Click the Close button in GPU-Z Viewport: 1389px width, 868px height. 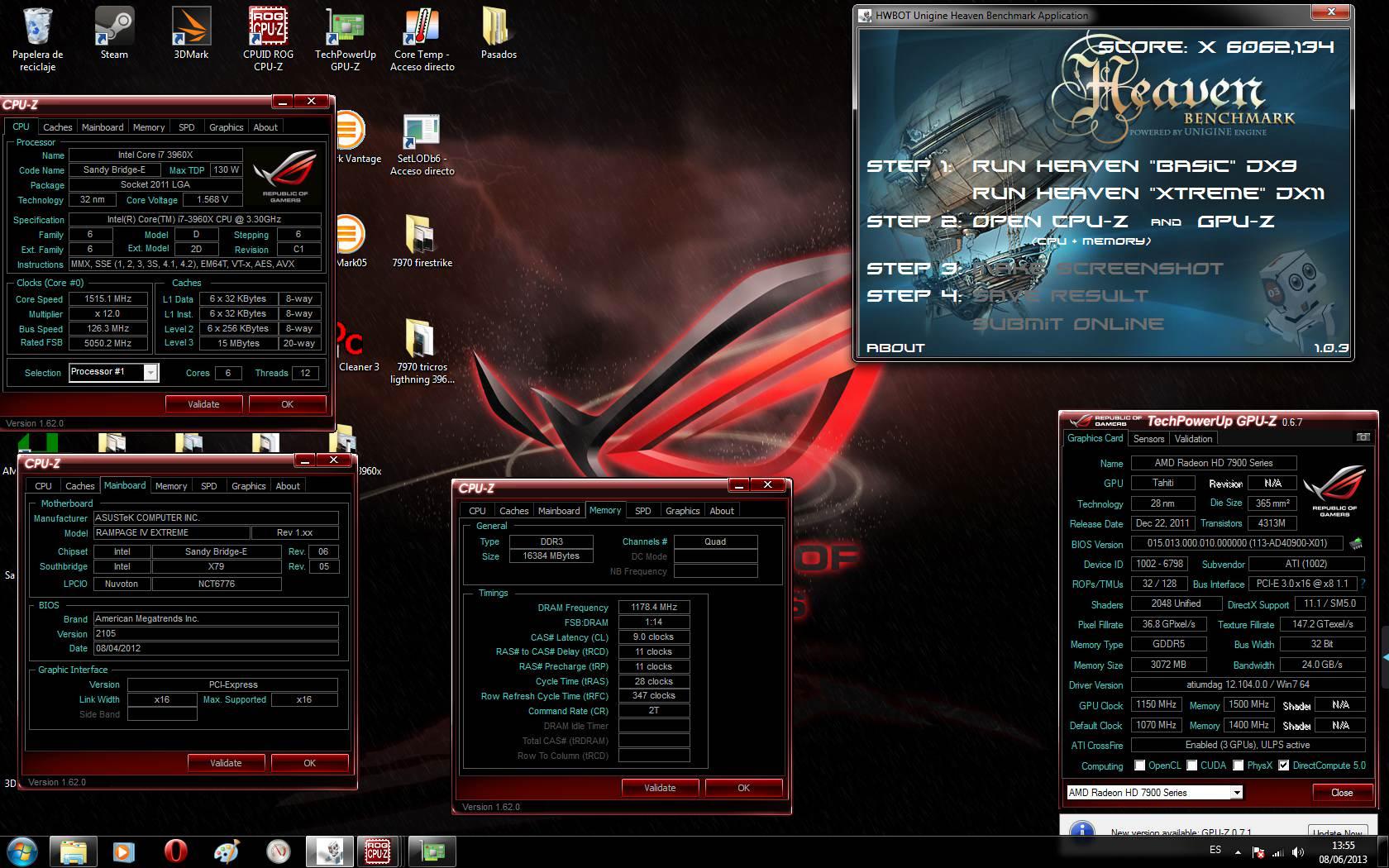click(1341, 792)
